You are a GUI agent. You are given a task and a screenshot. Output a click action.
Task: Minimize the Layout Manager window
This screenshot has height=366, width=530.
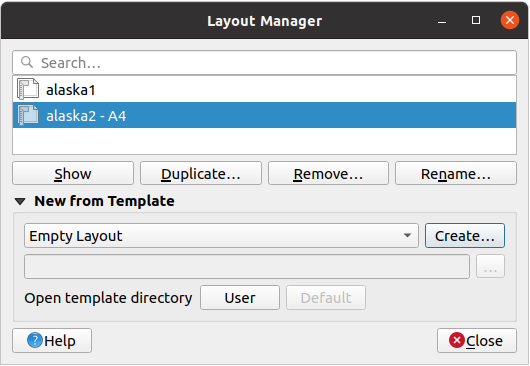click(x=442, y=21)
